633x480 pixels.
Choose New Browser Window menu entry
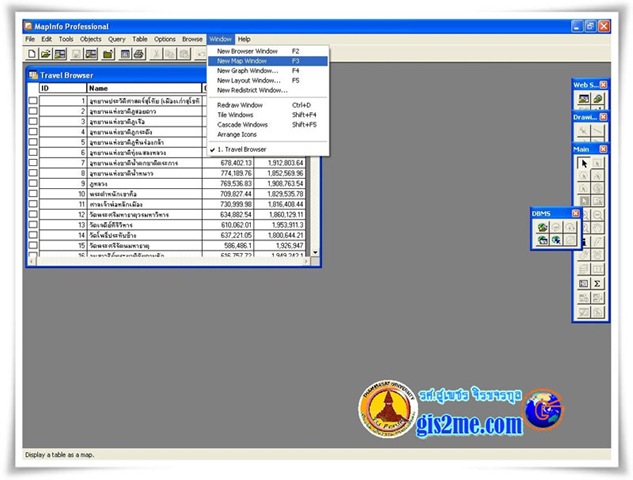point(268,51)
